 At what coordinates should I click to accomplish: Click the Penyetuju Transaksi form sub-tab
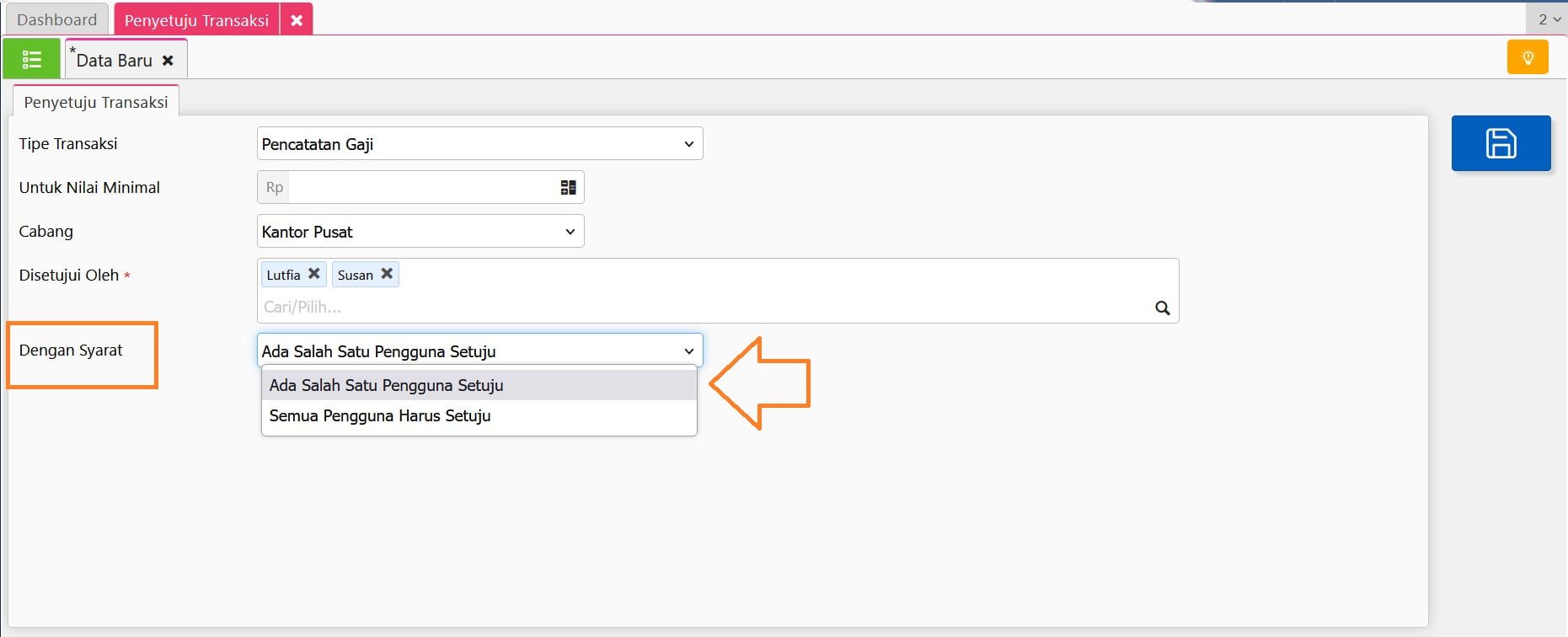(x=96, y=102)
